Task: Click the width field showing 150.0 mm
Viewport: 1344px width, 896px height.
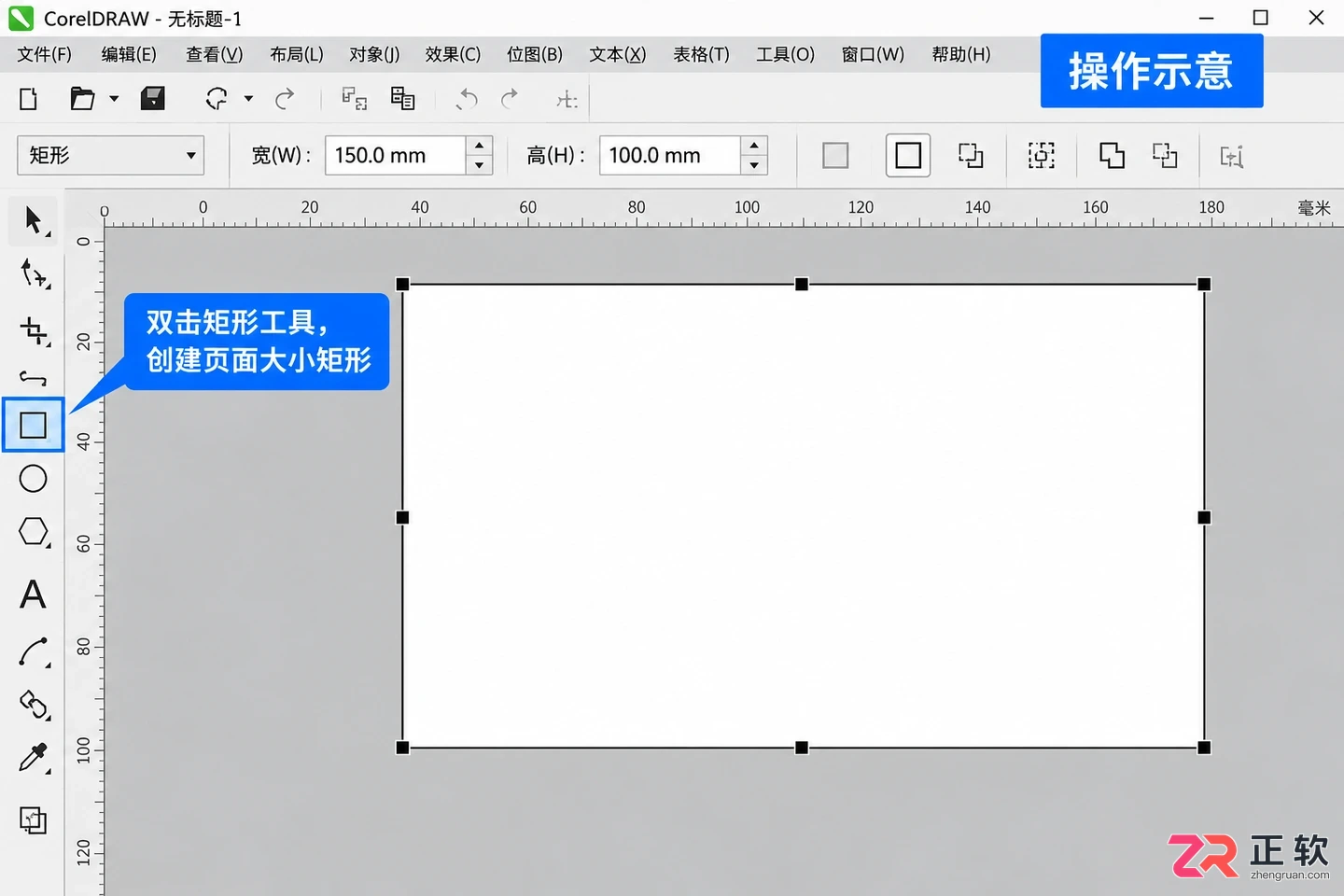Action: [x=395, y=155]
